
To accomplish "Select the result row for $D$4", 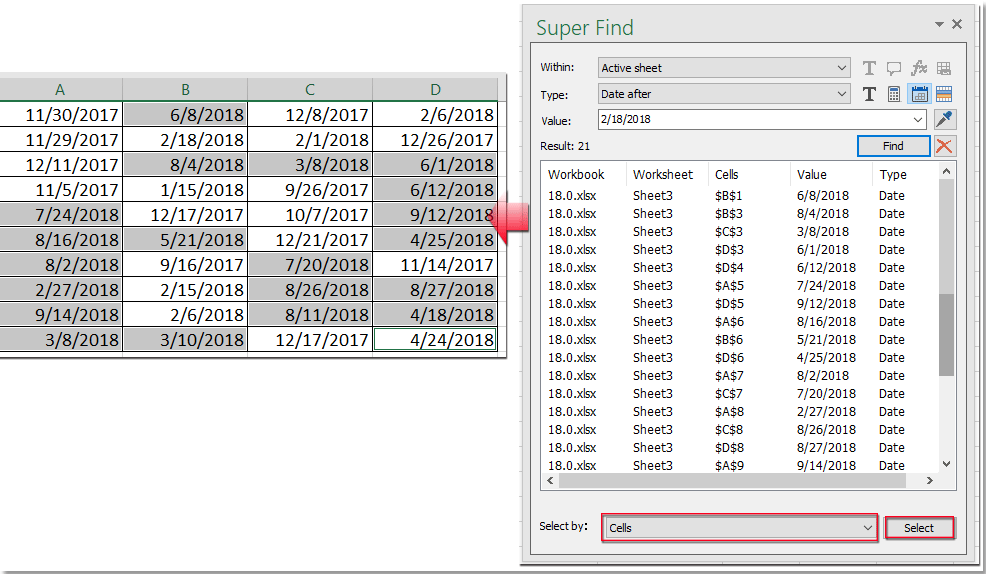I will click(740, 268).
